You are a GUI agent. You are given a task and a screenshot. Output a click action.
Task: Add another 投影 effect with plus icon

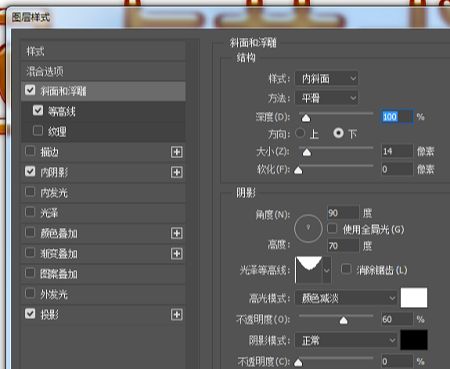click(x=176, y=314)
